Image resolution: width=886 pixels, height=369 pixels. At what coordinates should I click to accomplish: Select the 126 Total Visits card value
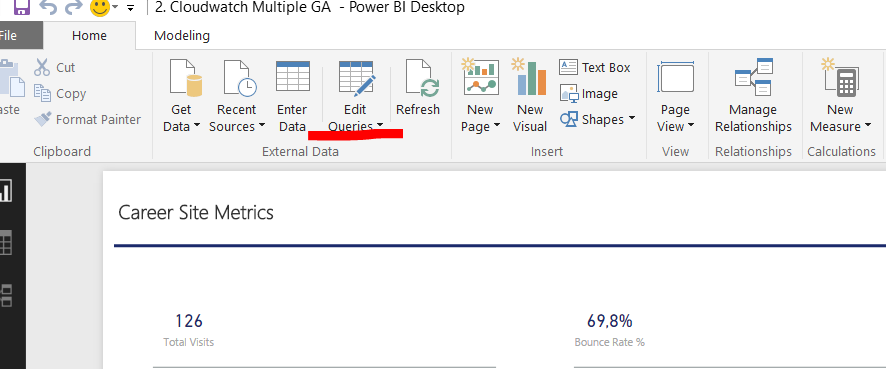189,321
